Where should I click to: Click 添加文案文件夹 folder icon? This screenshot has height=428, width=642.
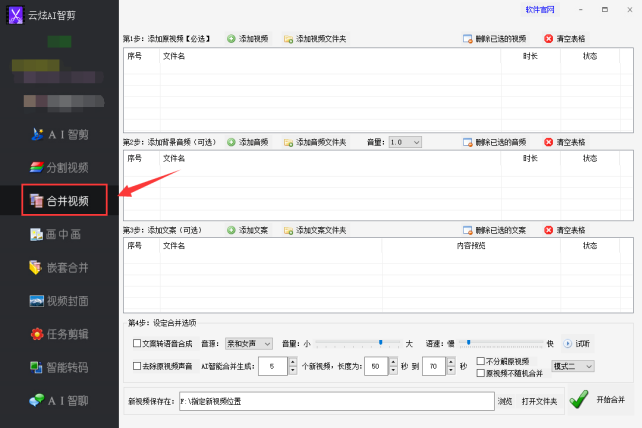click(x=289, y=231)
